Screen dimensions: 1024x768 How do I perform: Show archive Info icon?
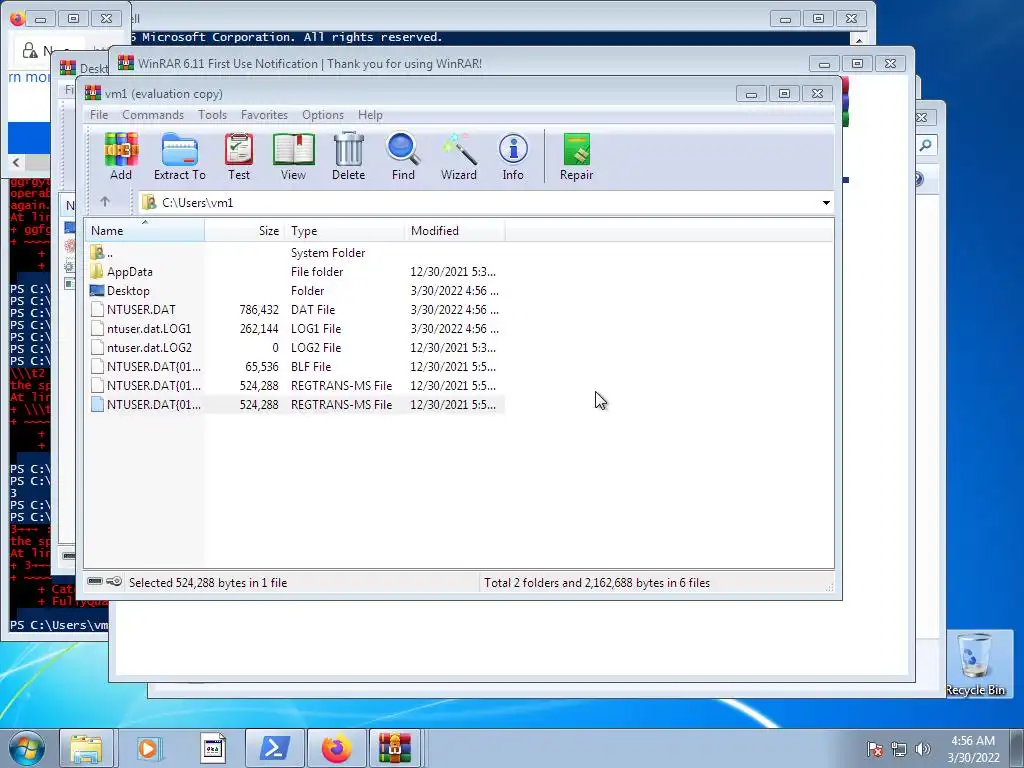pos(513,156)
